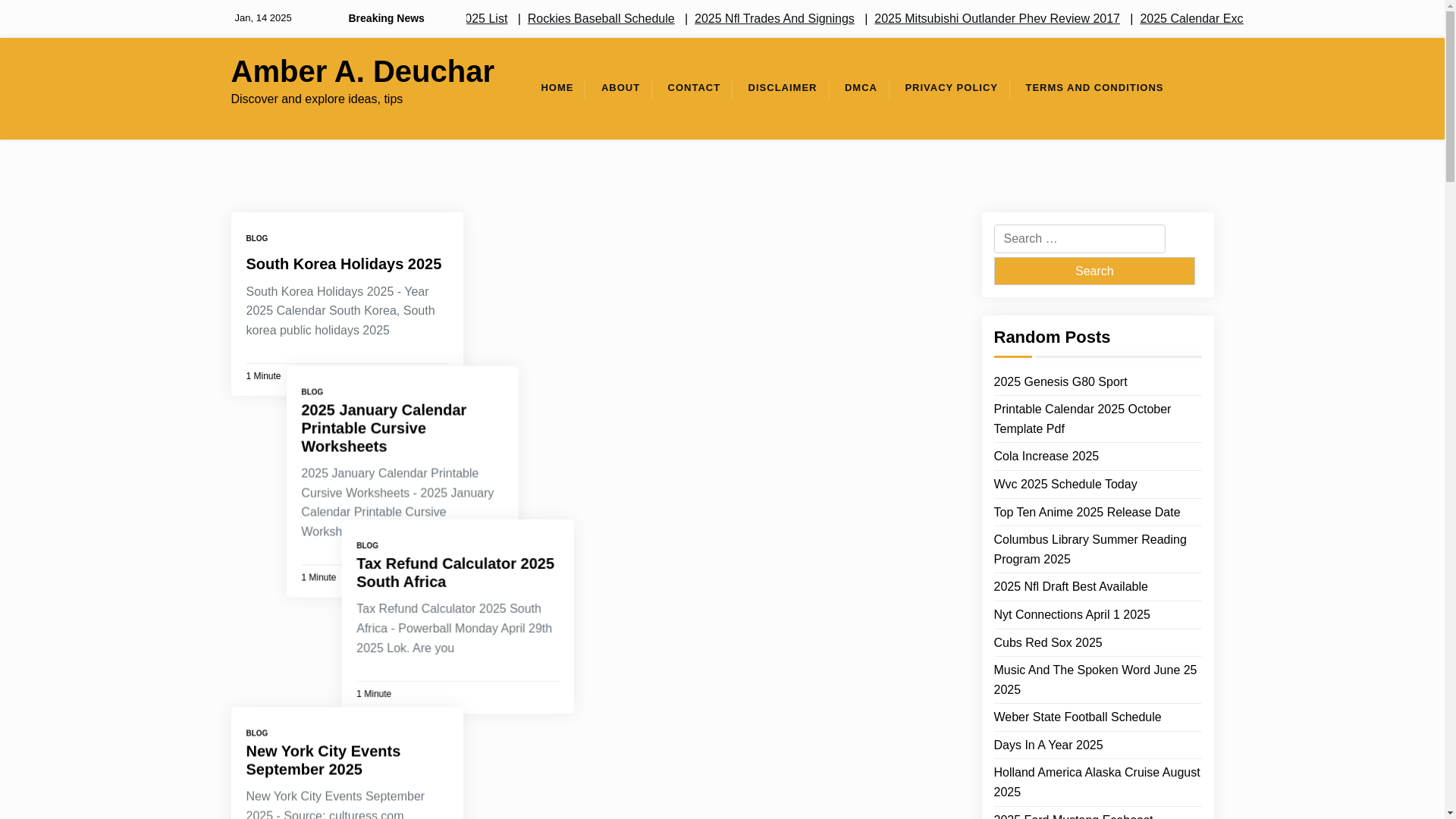This screenshot has width=1456, height=819.
Task: Open Nyt Connections April 1 2025 link
Action: coord(1072,615)
